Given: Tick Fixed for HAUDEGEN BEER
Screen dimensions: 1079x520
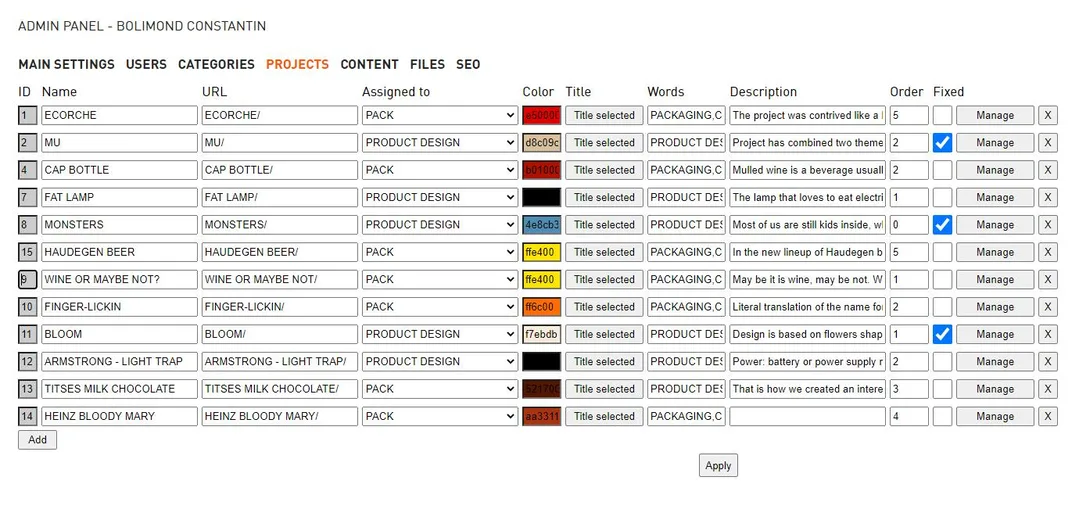Looking at the screenshot, I should click(x=943, y=252).
